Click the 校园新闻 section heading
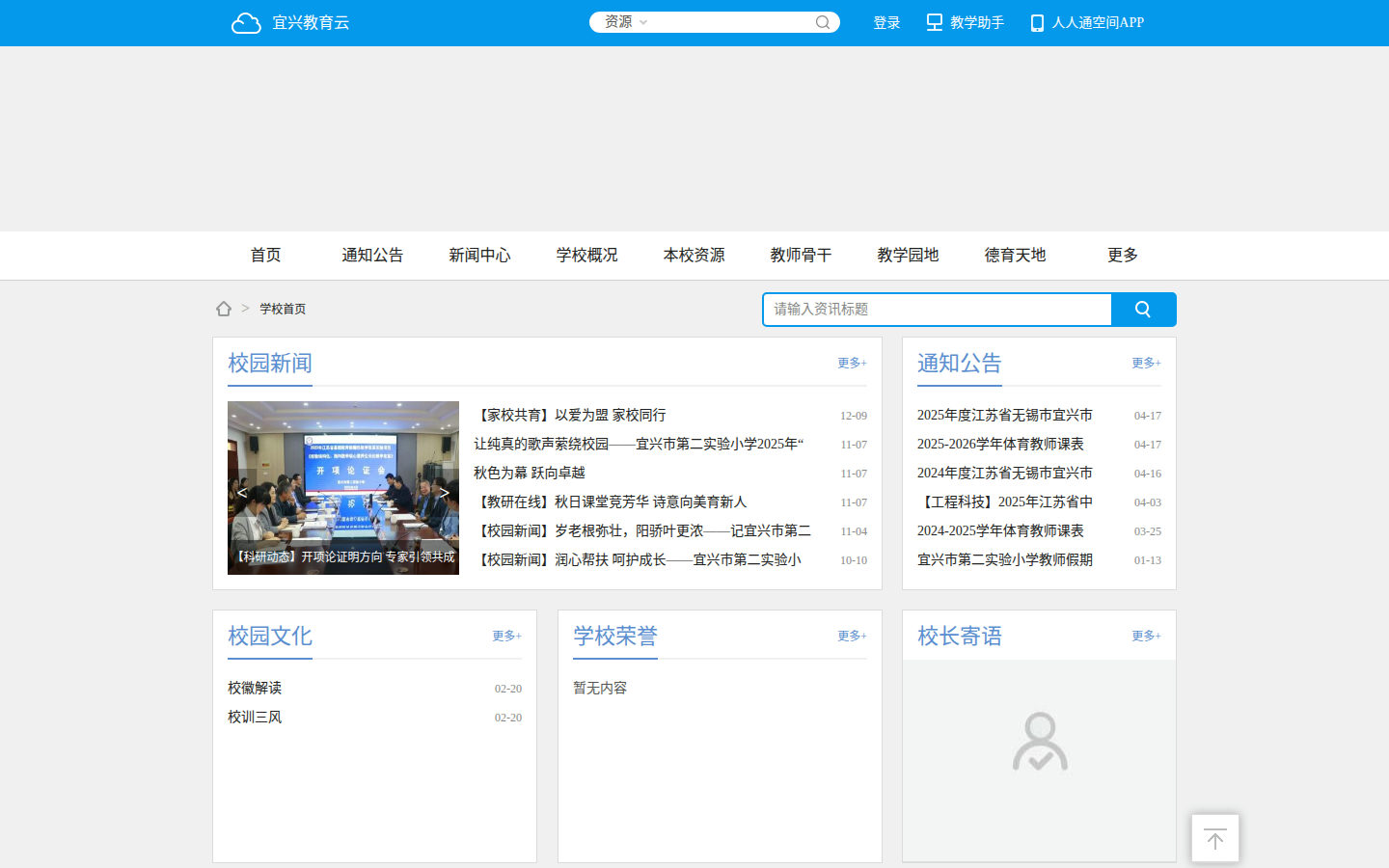 click(x=270, y=364)
